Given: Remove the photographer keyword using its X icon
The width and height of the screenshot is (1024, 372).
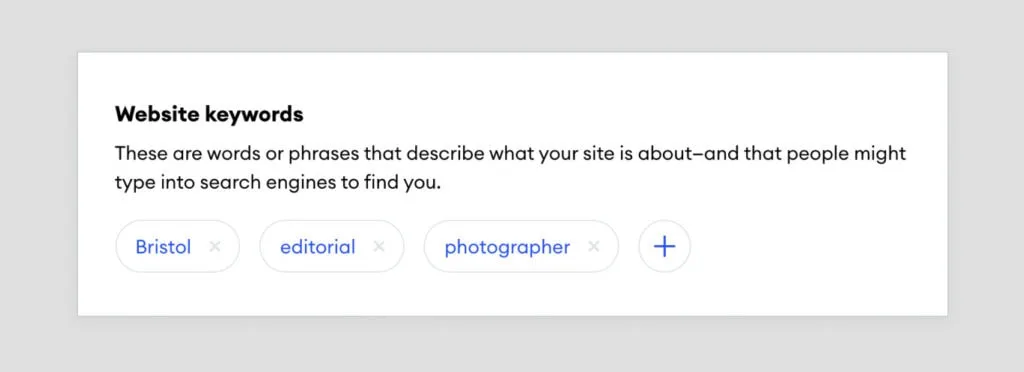Looking at the screenshot, I should coord(594,247).
